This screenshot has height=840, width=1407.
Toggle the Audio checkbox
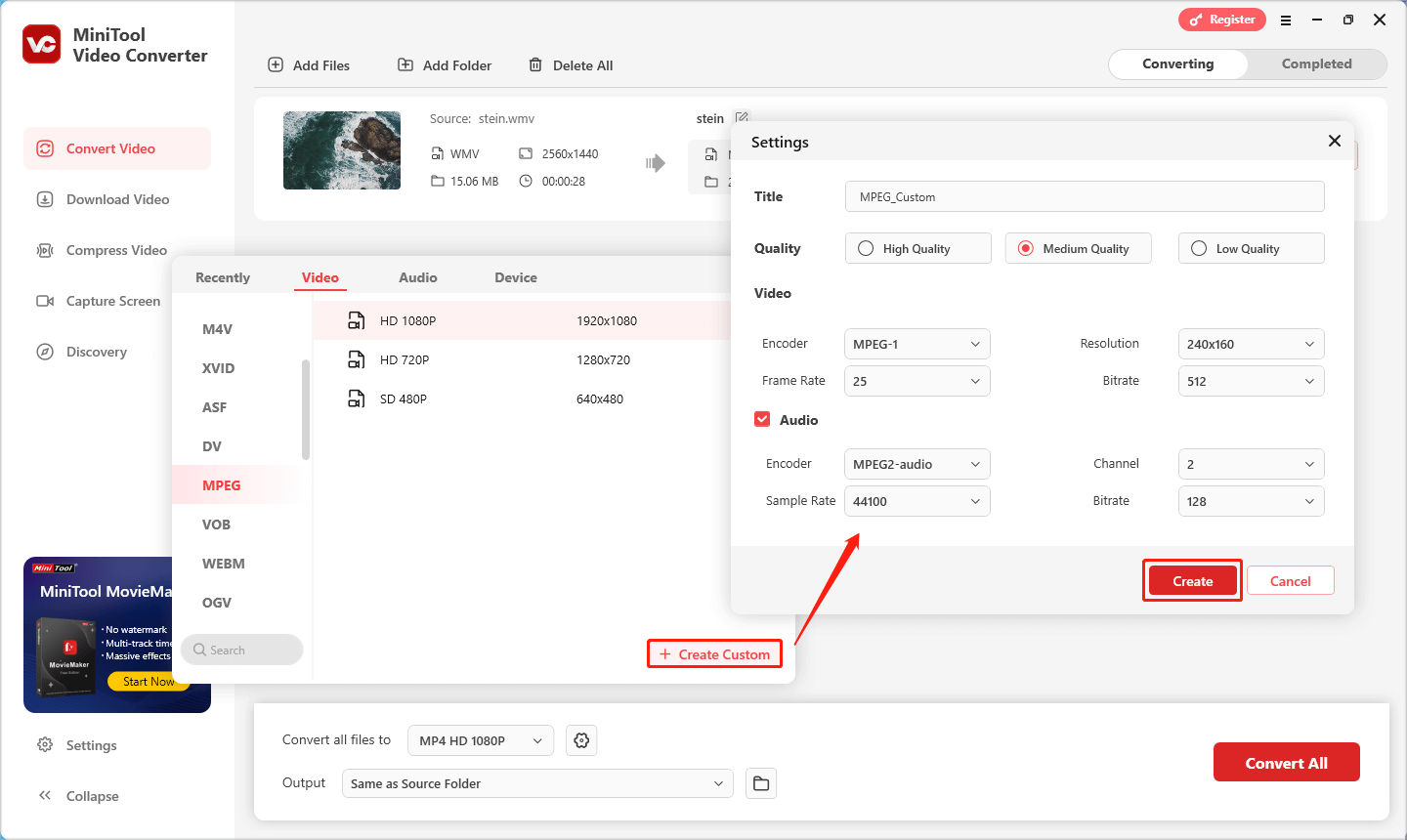tap(762, 419)
